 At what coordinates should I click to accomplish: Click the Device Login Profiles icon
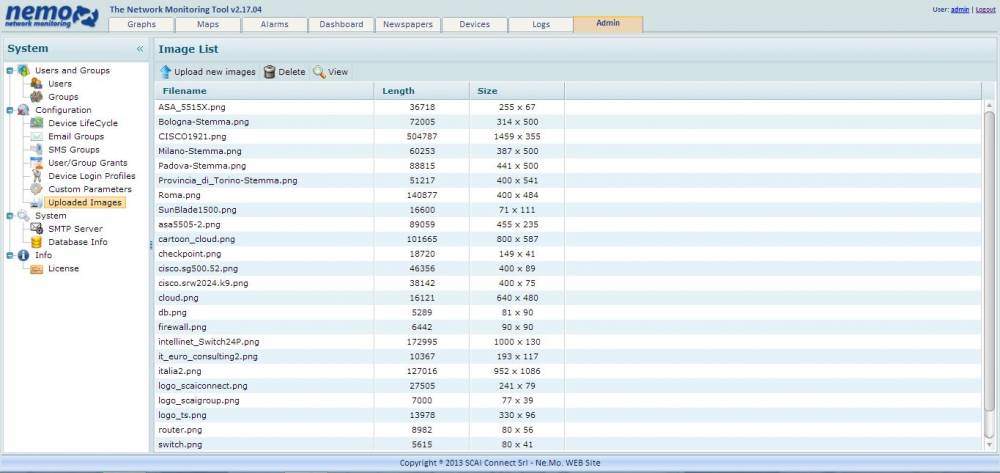(36, 176)
